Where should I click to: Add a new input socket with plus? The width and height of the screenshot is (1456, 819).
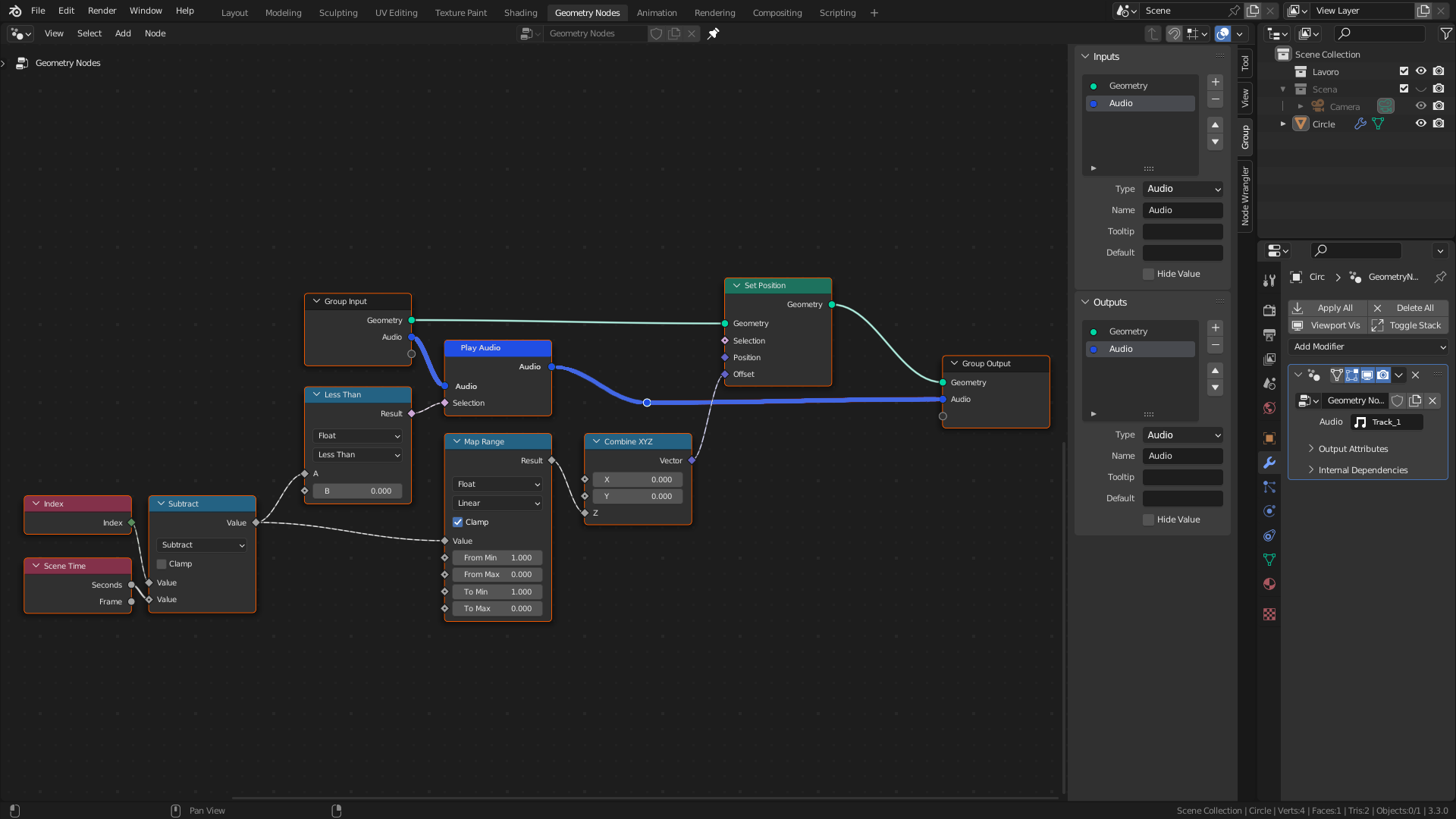point(1216,82)
